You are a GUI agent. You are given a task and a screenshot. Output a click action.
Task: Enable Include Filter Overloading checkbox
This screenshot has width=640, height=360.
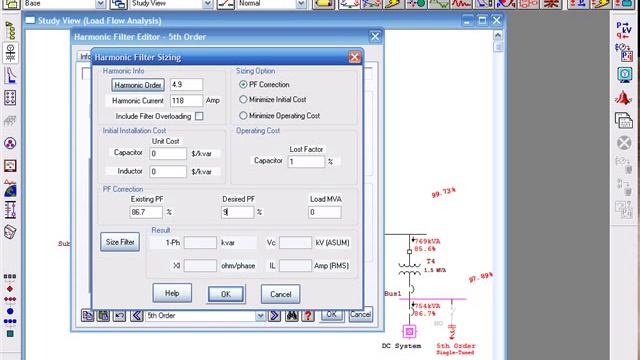pyautogui.click(x=199, y=116)
